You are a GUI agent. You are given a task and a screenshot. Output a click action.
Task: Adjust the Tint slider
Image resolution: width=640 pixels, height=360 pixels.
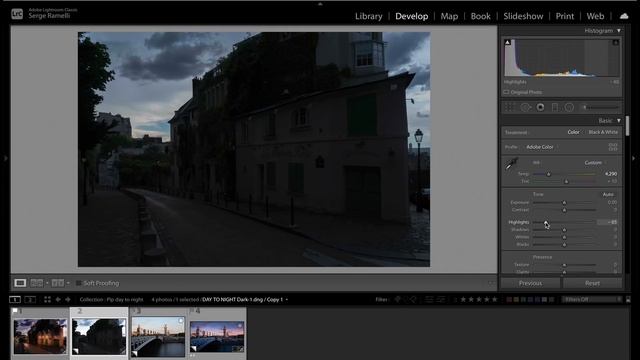(x=566, y=181)
